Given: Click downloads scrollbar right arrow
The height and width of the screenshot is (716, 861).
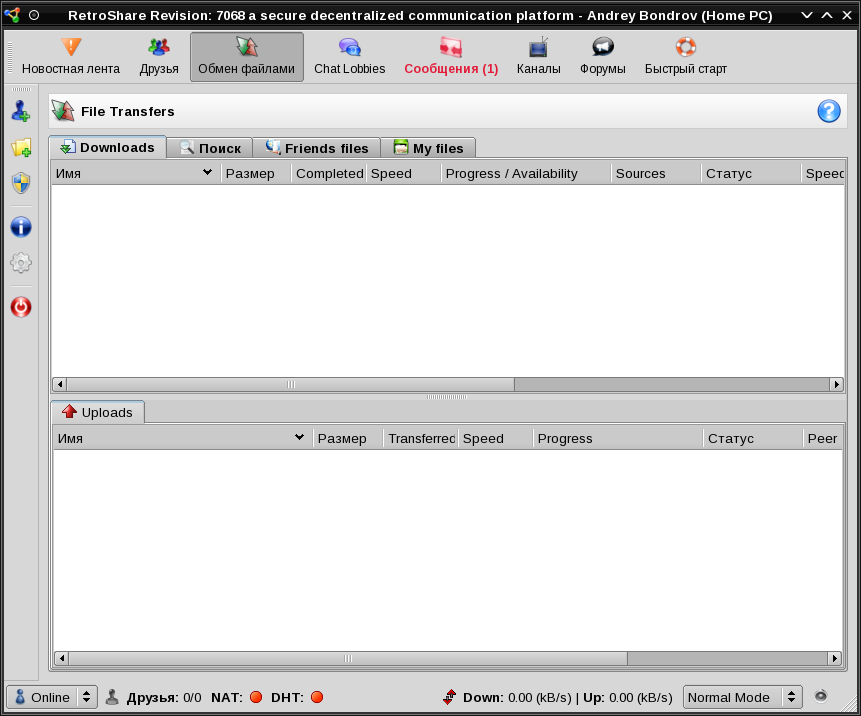Looking at the screenshot, I should (836, 384).
